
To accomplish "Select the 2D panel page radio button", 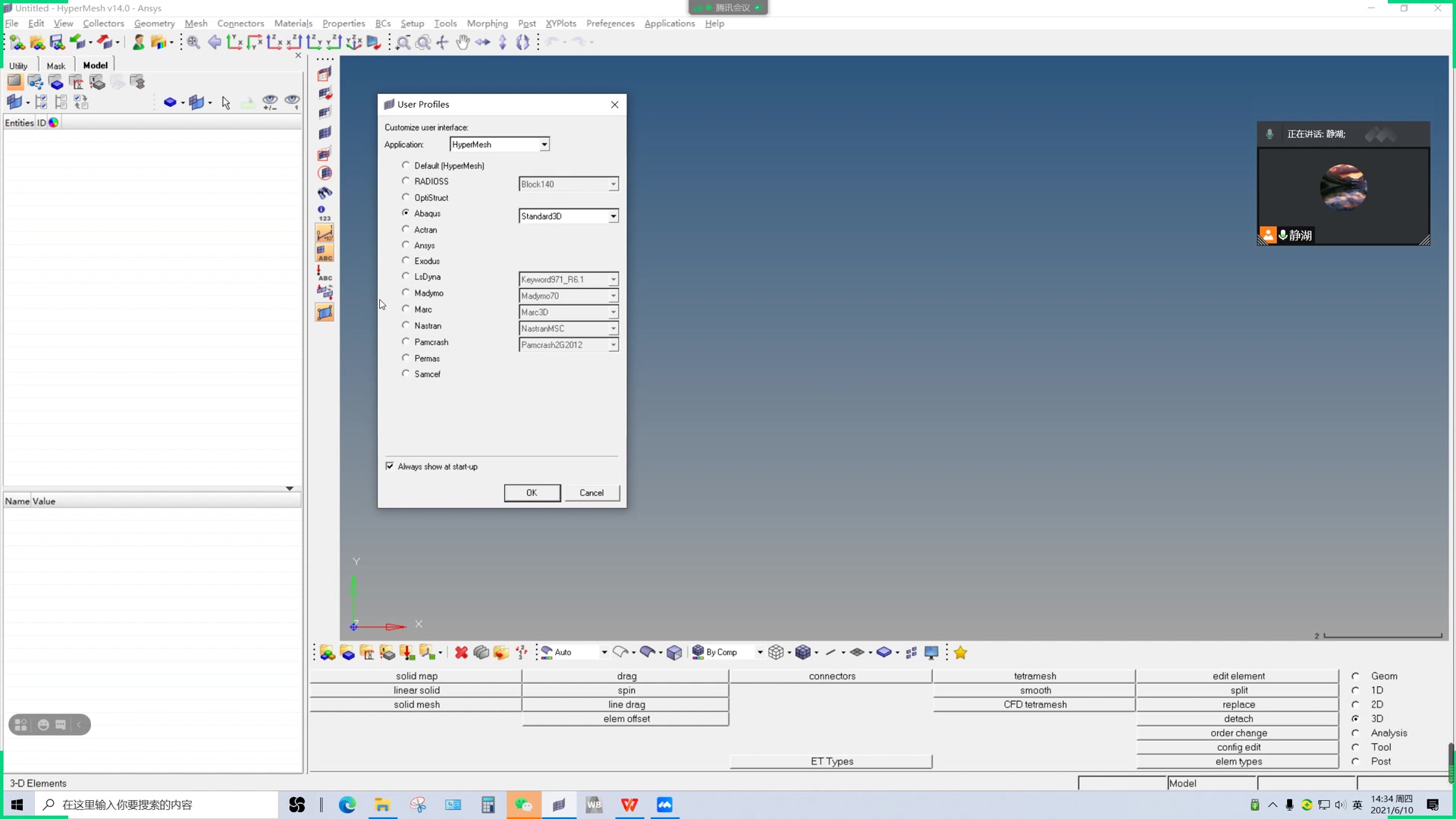I will 1355,704.
